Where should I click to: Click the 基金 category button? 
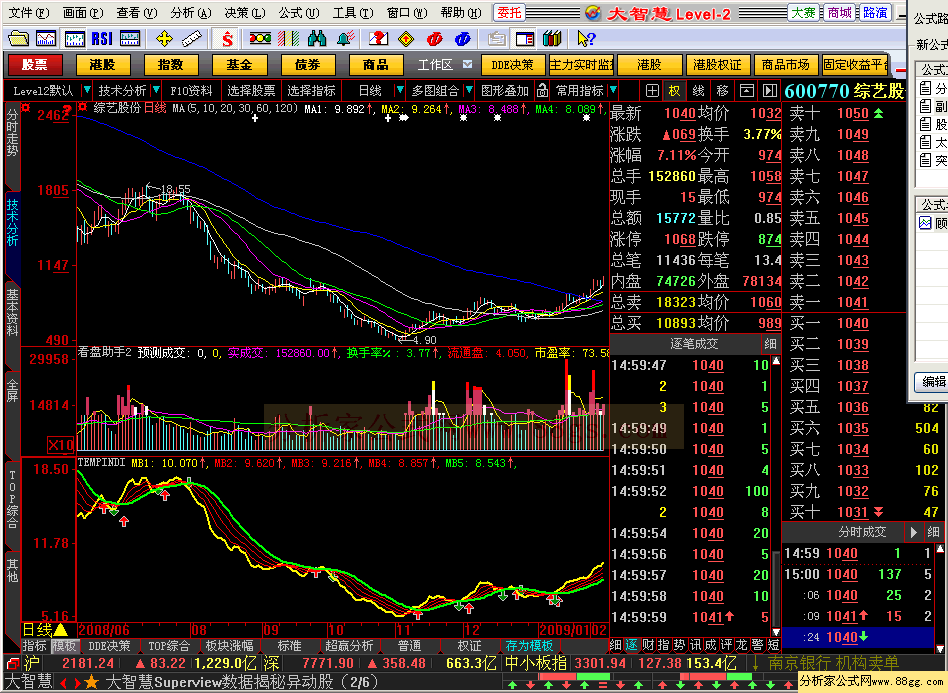[x=239, y=64]
